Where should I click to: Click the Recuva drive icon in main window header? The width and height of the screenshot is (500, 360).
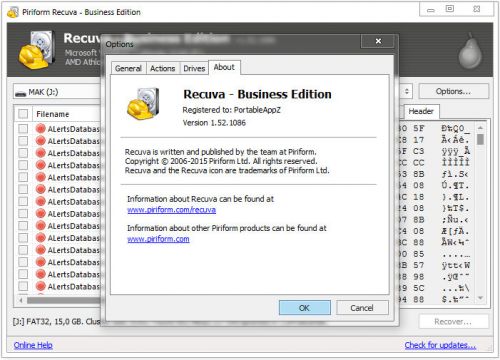[37, 50]
